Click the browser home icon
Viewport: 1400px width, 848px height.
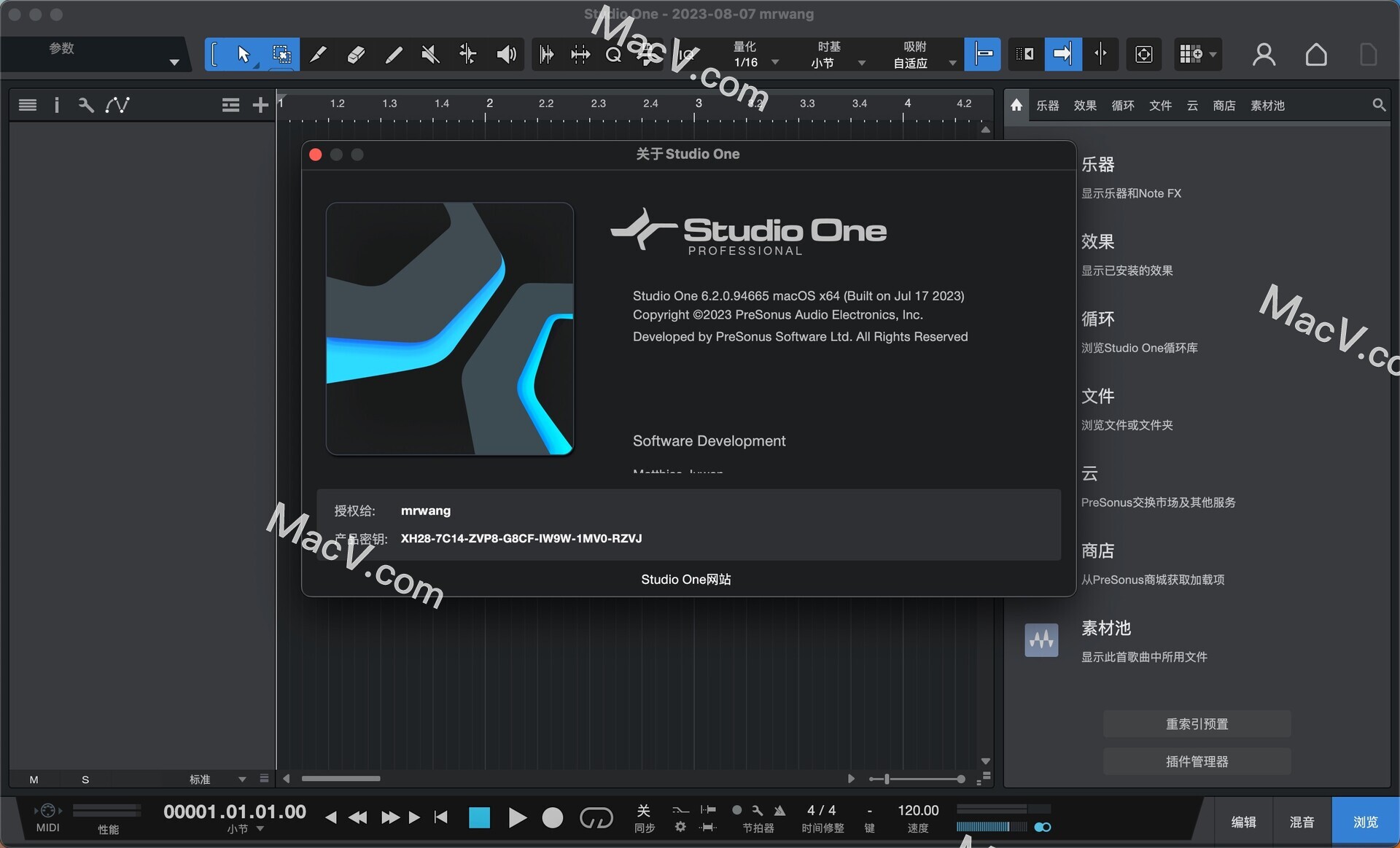(1016, 105)
